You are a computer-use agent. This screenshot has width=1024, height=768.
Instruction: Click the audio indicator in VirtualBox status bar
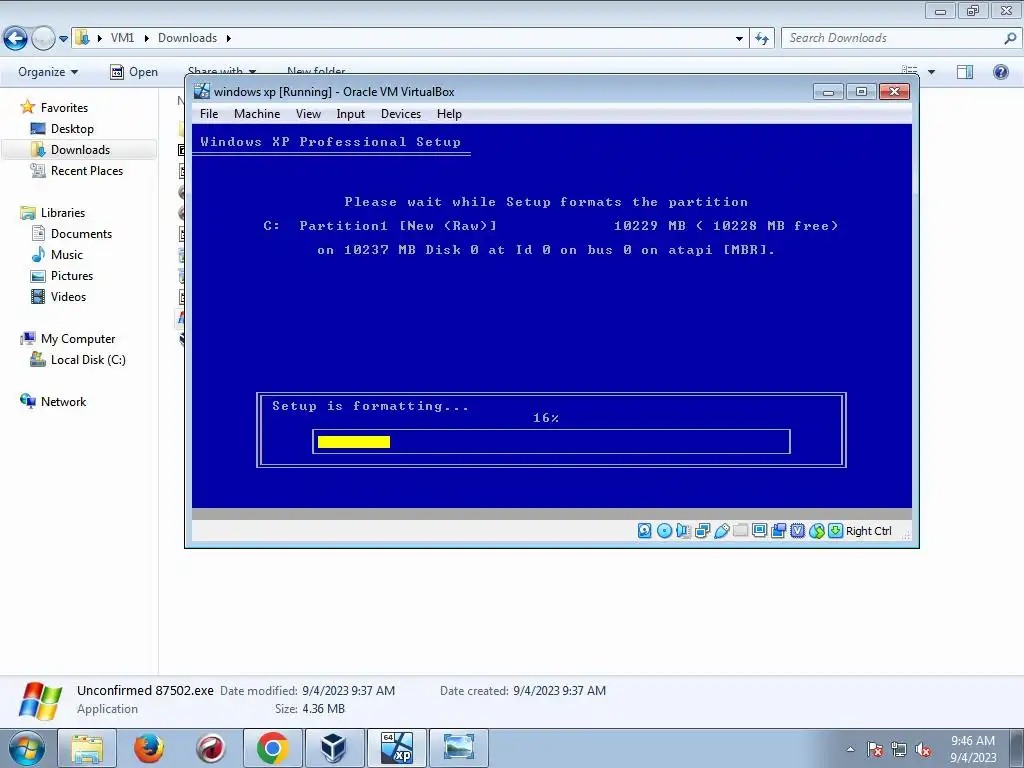coord(683,531)
